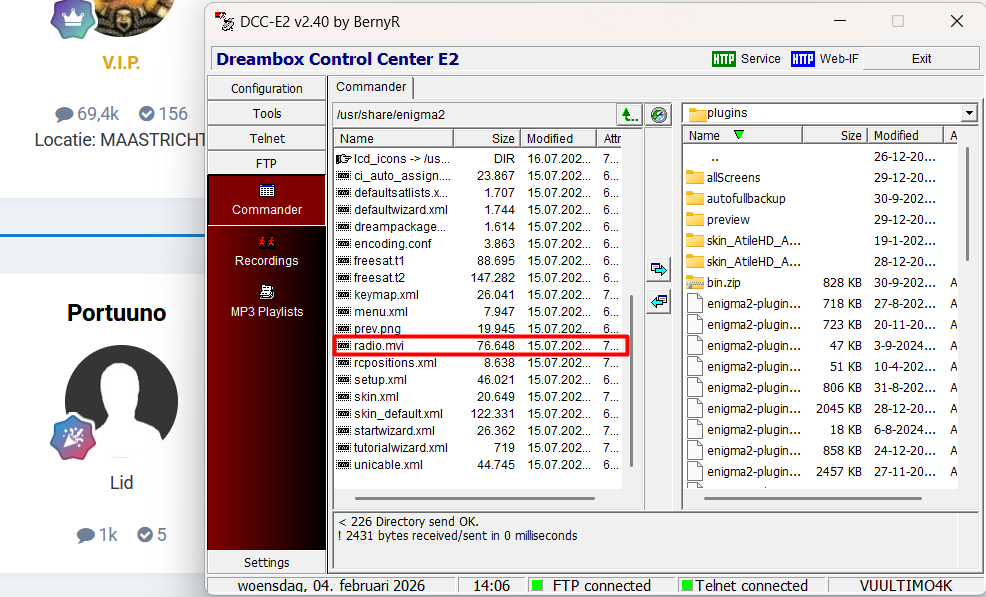The height and width of the screenshot is (597, 986).
Task: Click the Exit button
Action: (921, 59)
